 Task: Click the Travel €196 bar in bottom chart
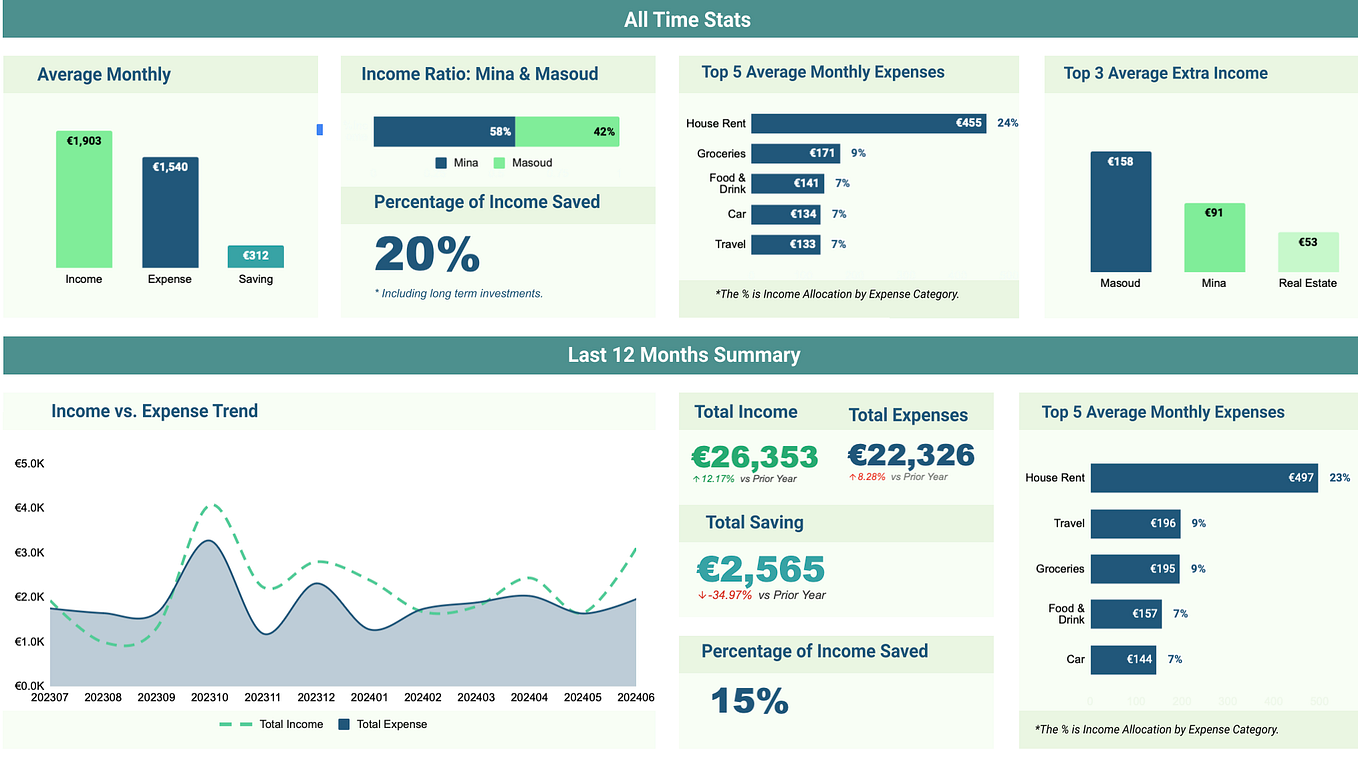(1135, 523)
